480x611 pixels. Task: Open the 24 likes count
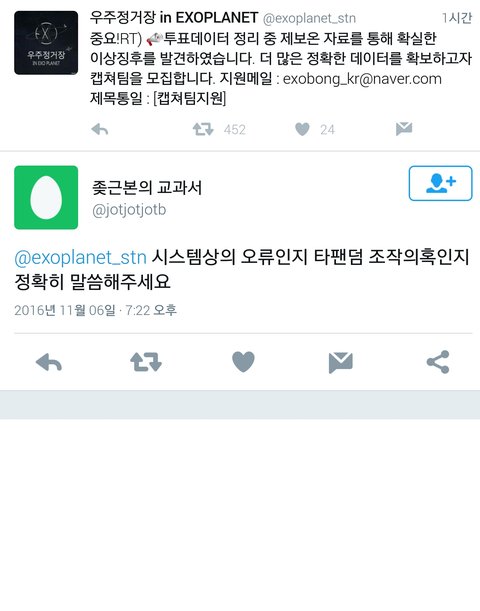327,129
